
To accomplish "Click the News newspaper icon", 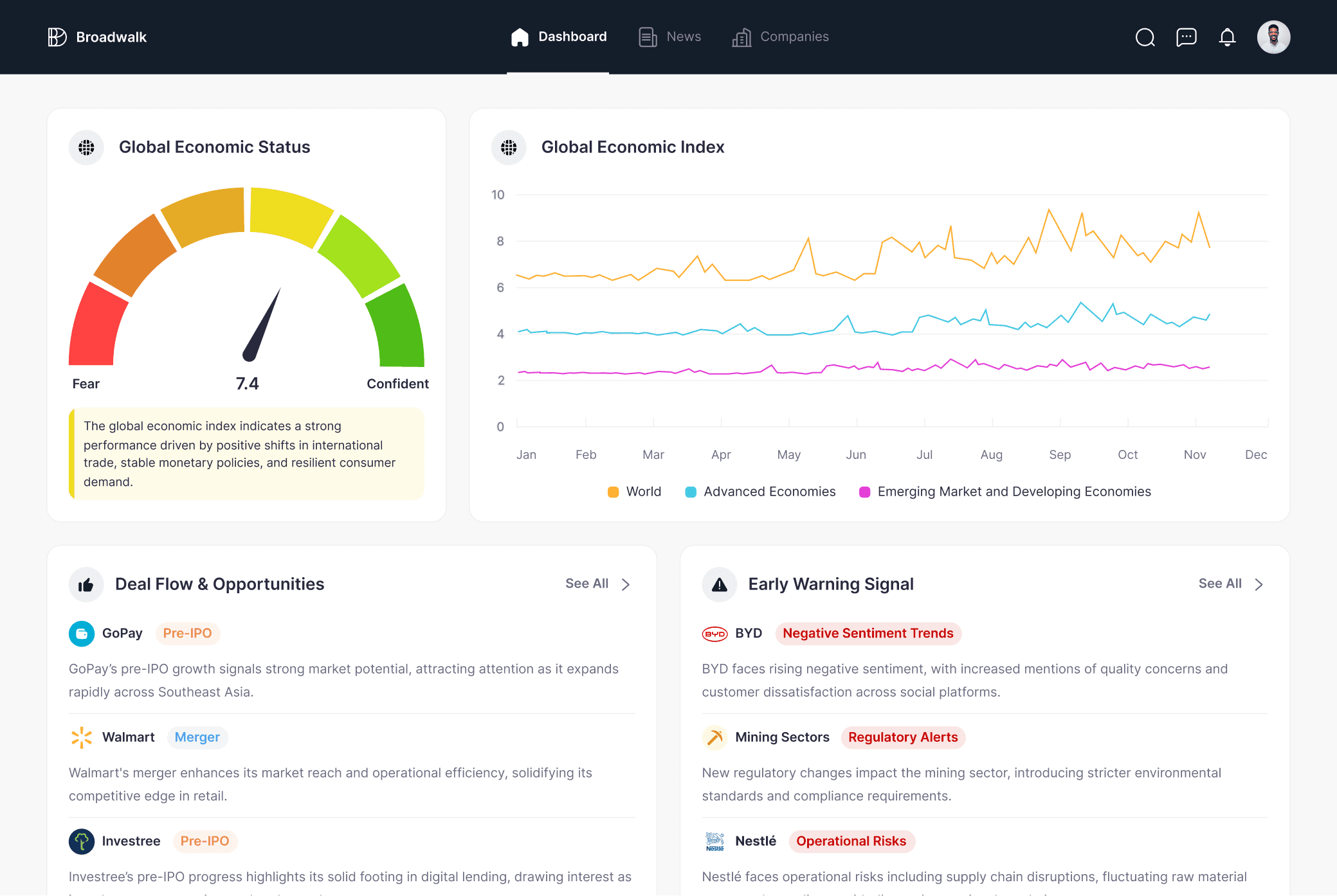I will 648,37.
